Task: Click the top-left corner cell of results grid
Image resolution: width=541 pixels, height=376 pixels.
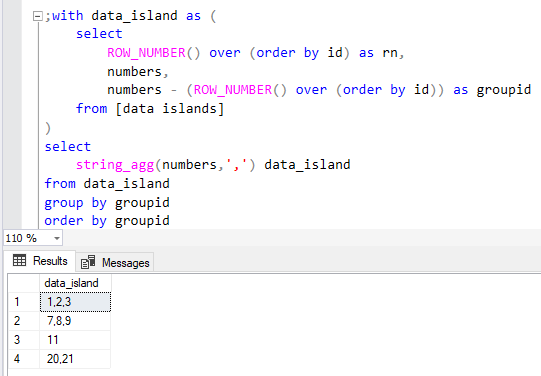Action: tap(23, 283)
